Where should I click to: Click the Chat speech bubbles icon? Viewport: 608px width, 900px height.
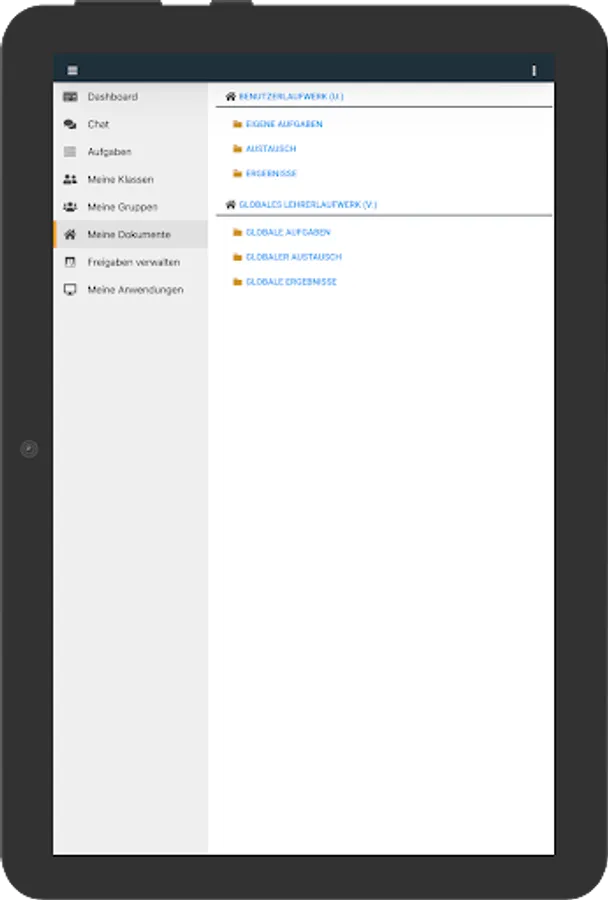pyautogui.click(x=70, y=124)
